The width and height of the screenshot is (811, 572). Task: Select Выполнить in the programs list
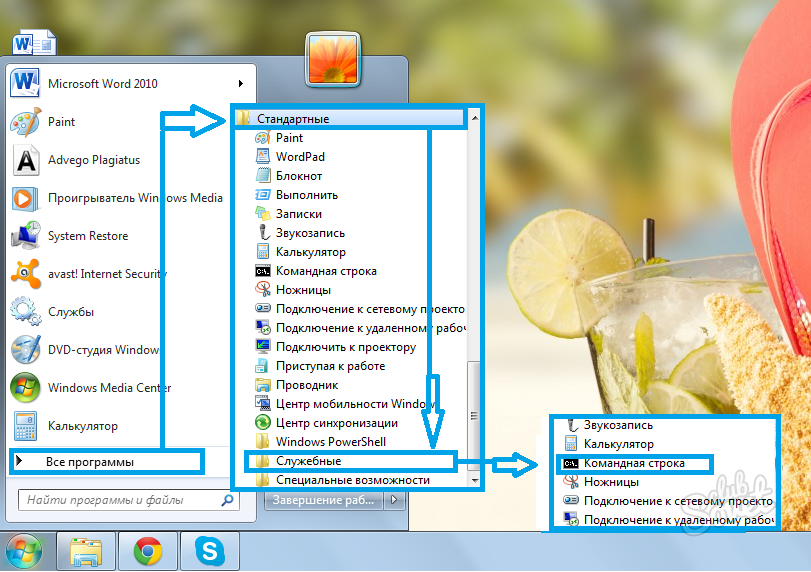[x=306, y=195]
